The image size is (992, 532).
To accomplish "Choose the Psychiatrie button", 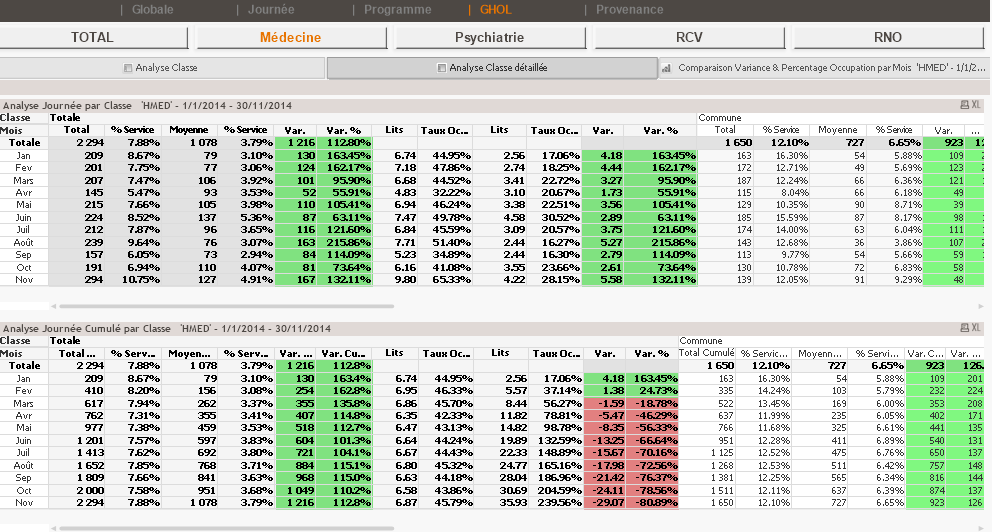I will (x=490, y=37).
